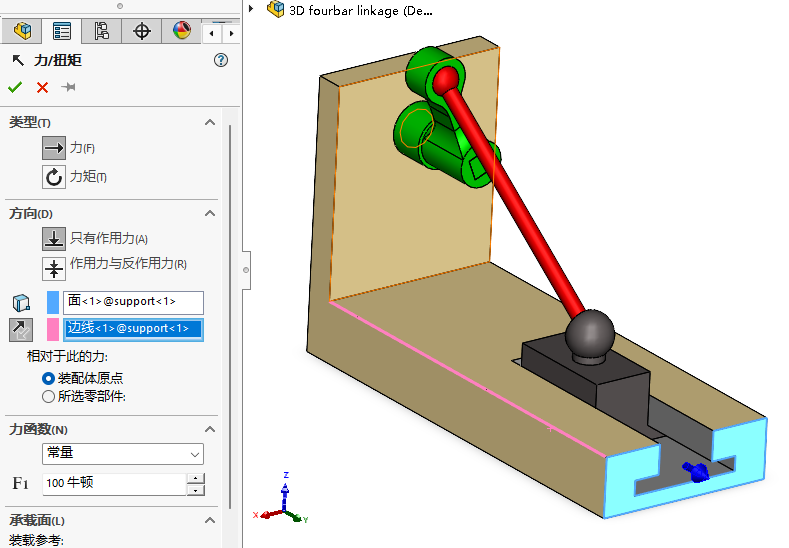Cancel with the red X icon
The height and width of the screenshot is (548, 789).
(42, 88)
